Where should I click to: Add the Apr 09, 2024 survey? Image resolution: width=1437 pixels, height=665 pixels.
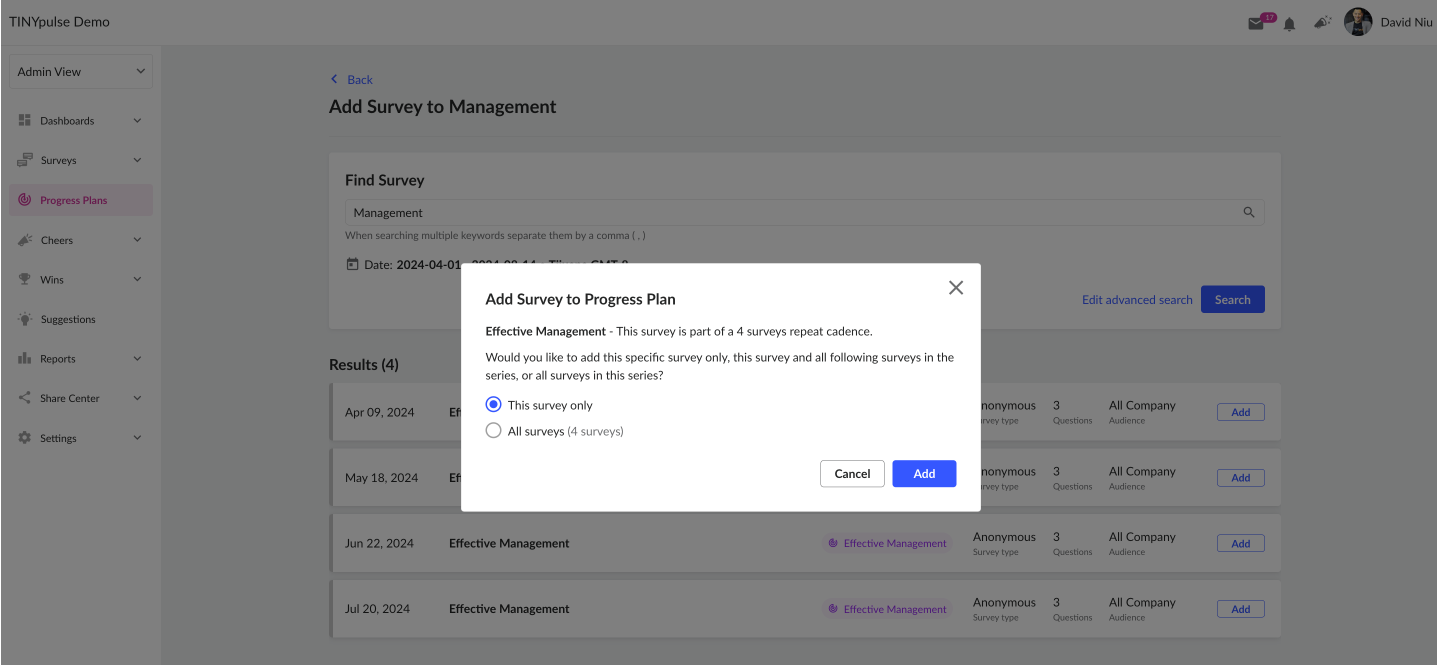coord(1240,412)
